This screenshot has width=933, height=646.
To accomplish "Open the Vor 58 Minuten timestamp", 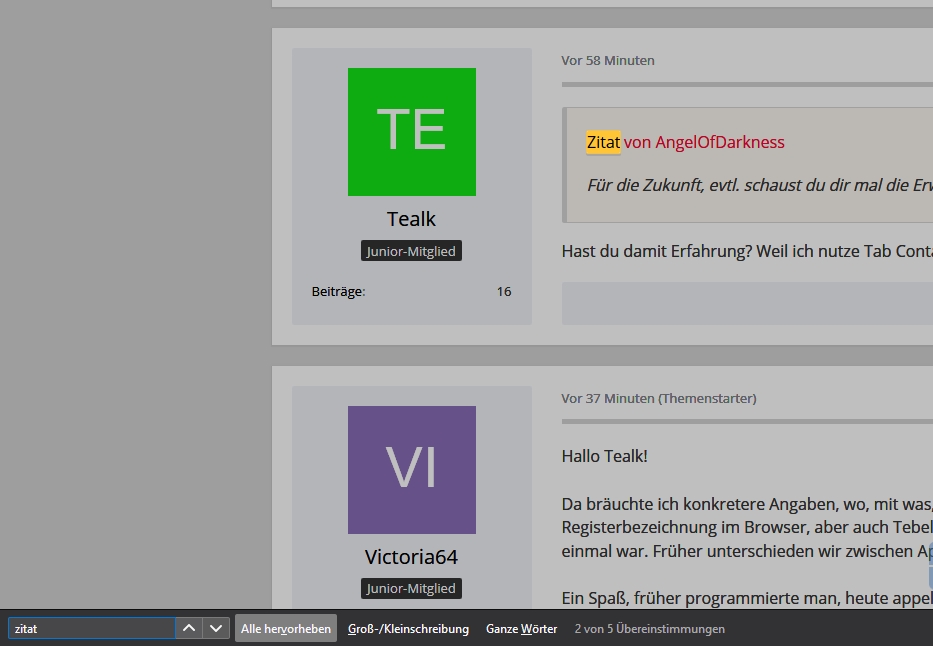I will [608, 60].
